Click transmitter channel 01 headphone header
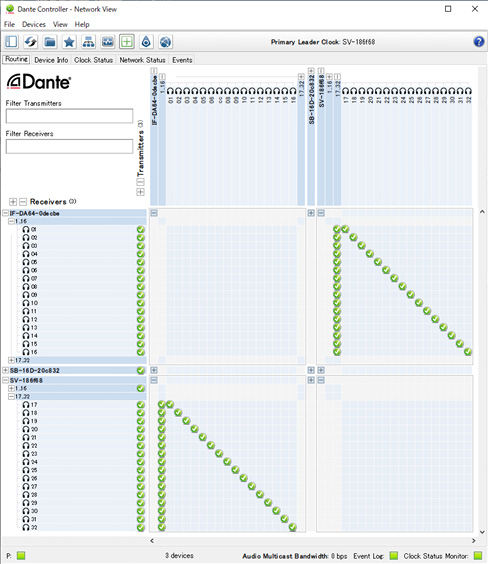This screenshot has height=564, width=488. coord(170,91)
